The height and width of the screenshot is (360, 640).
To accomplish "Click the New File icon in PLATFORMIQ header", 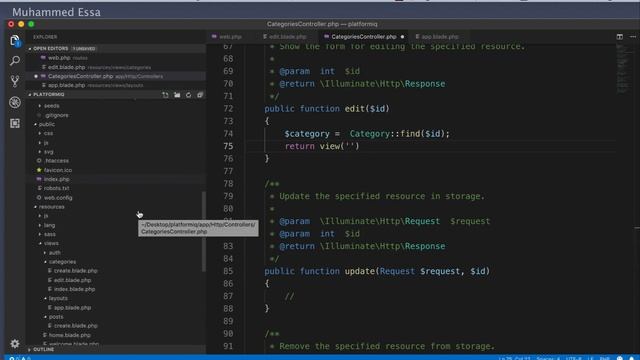I will coord(165,95).
